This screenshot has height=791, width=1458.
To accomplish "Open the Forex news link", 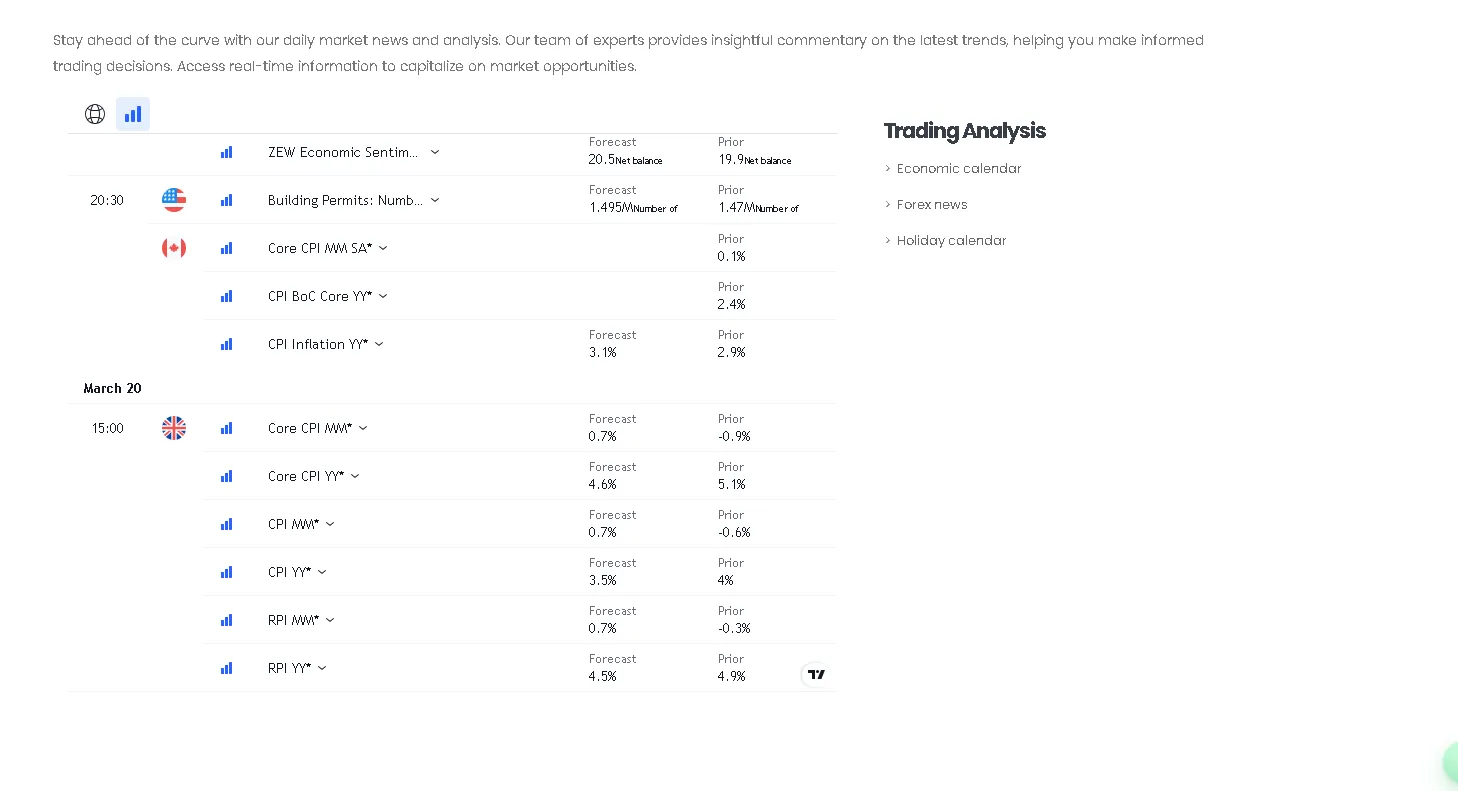I will [932, 205].
